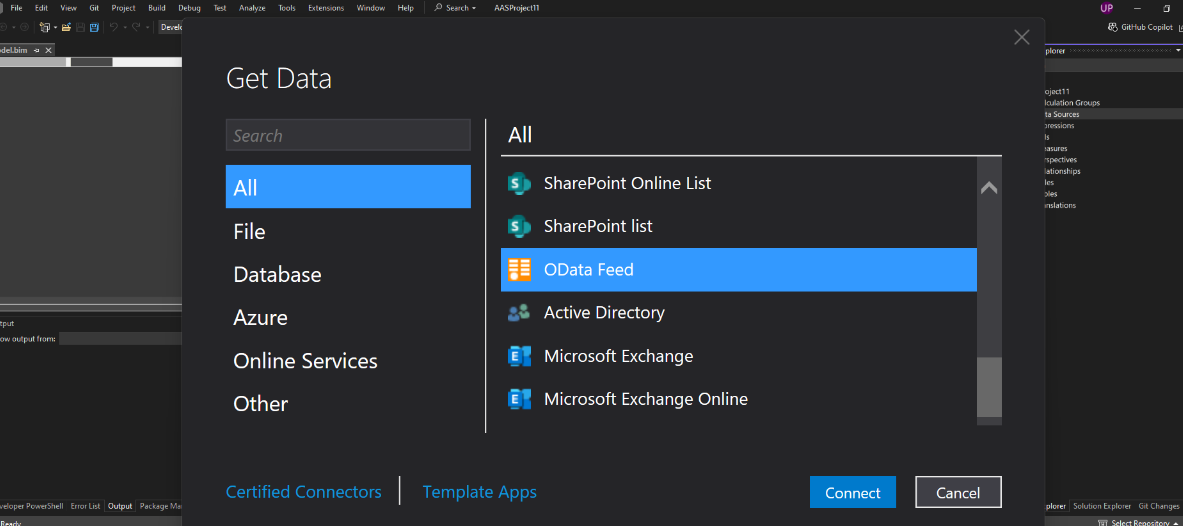Open the Extensions menu

[326, 8]
